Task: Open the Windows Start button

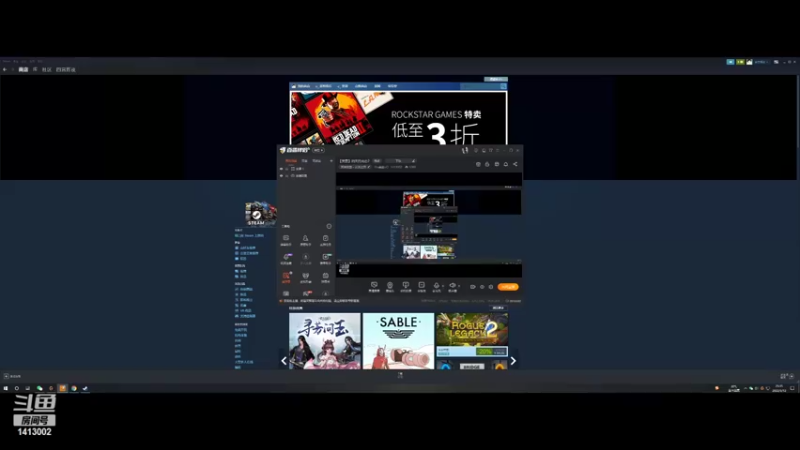Action: point(6,388)
